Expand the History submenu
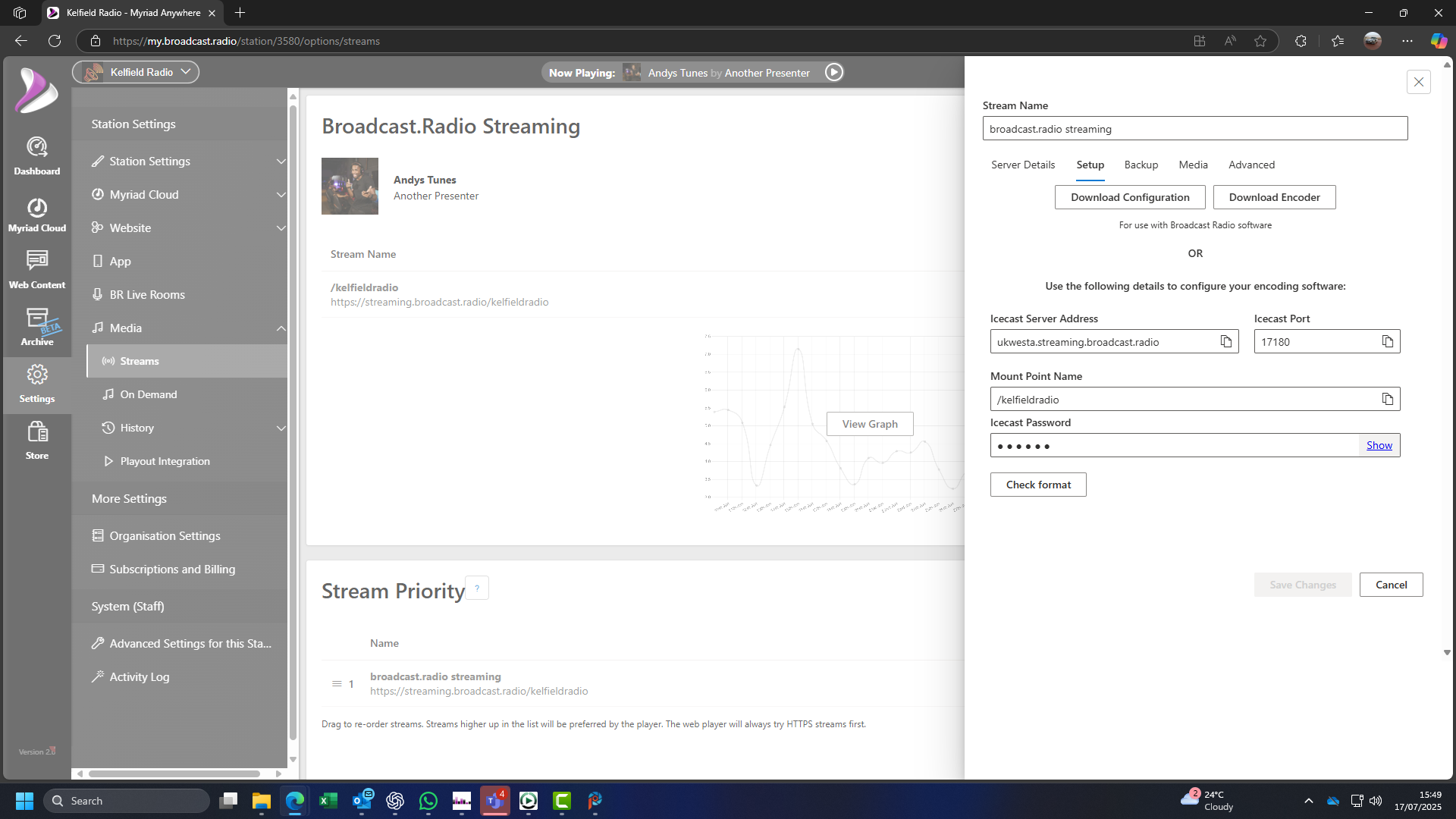 coord(281,428)
